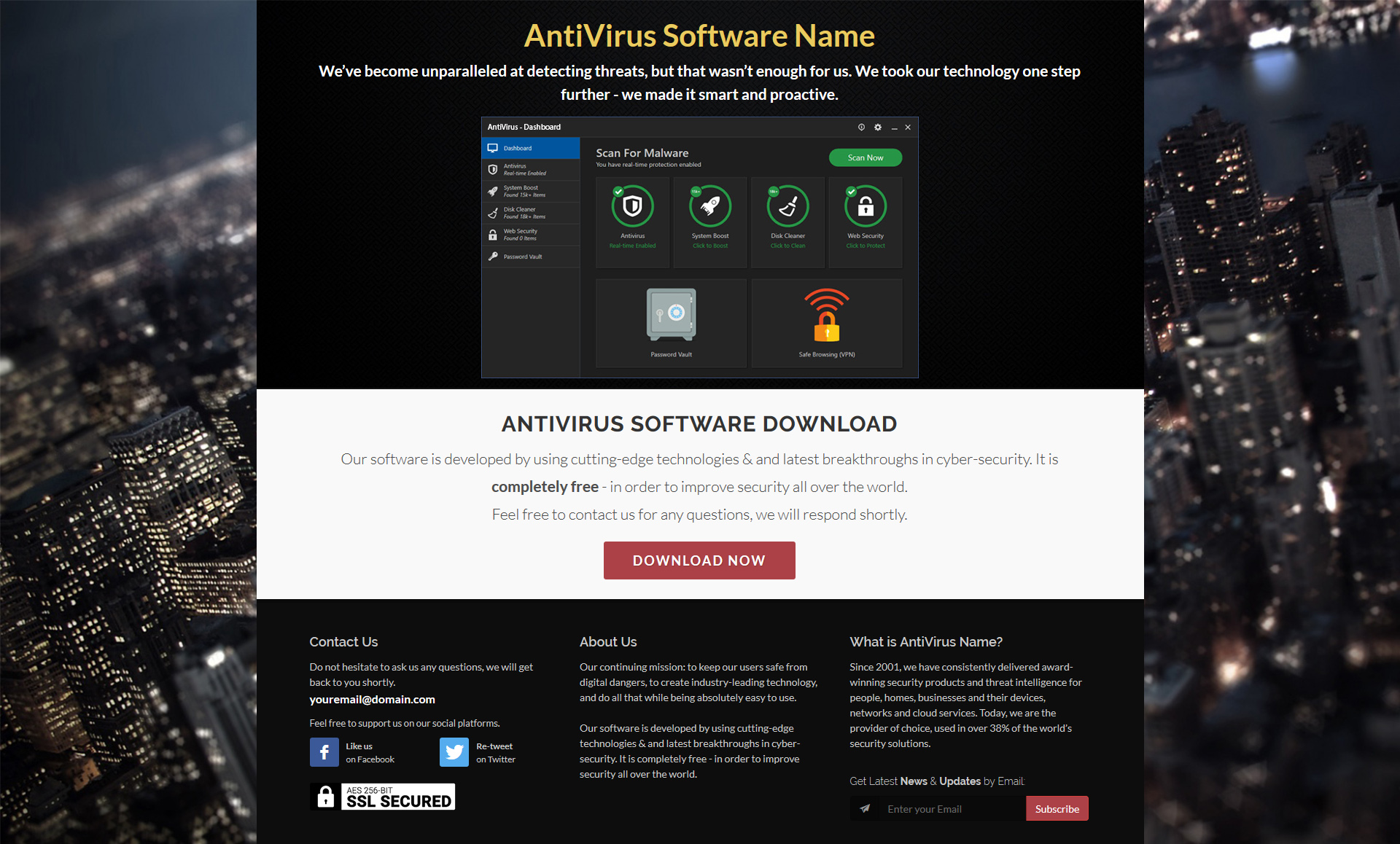Screen dimensions: 1400x844
Task: Click the youremail@domain.com link
Action: pyautogui.click(x=372, y=700)
